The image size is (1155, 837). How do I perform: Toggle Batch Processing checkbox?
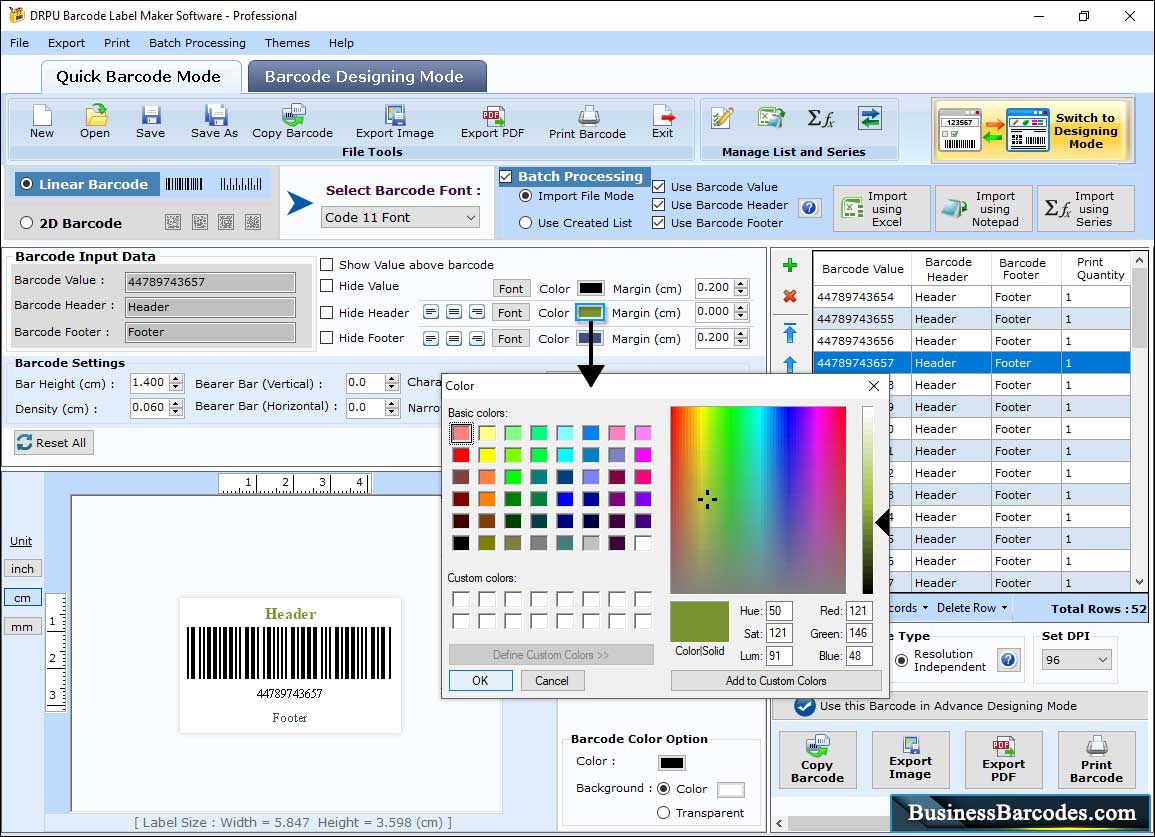[505, 176]
